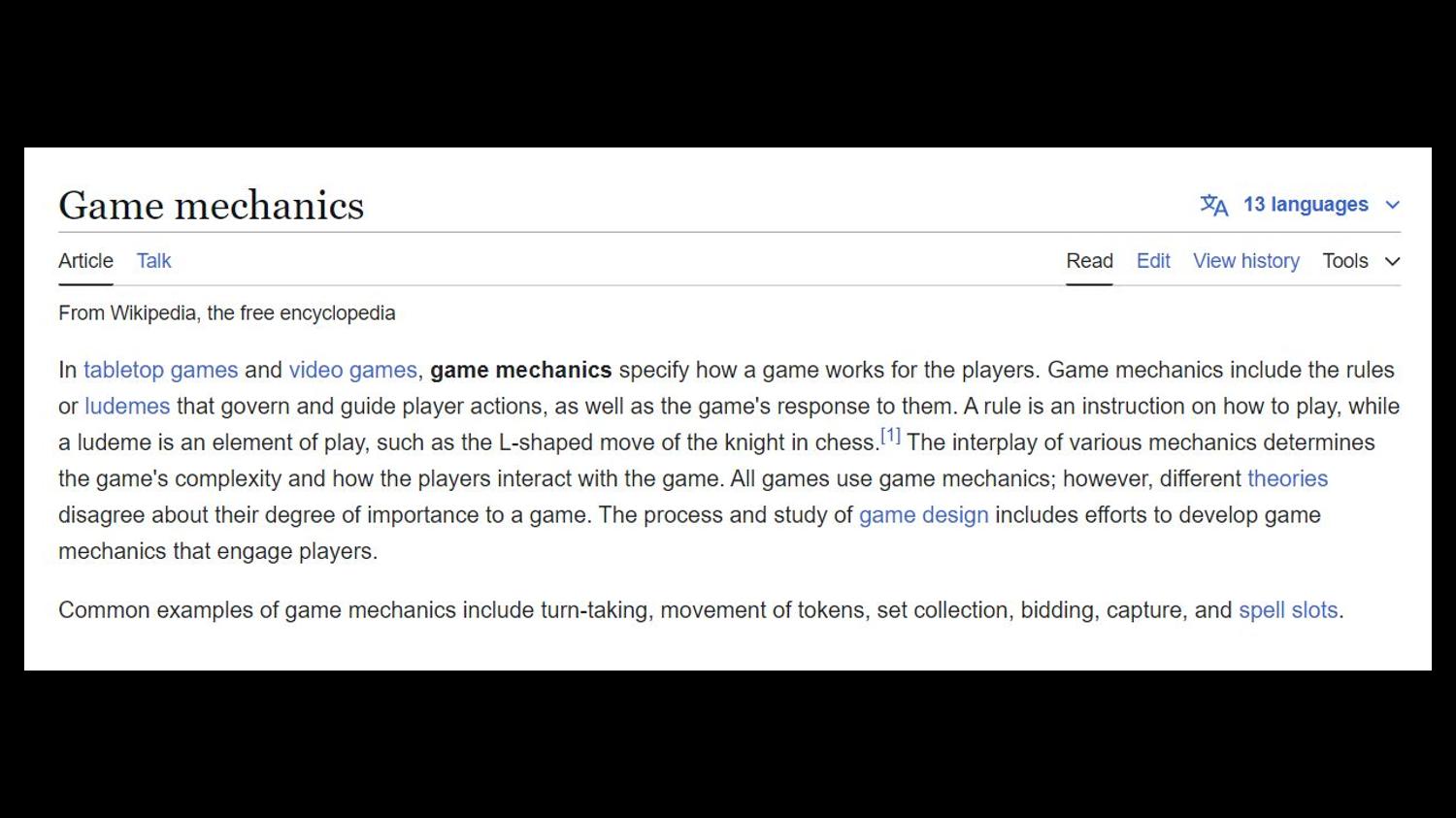
Task: Click the bolded game mechanics term
Action: [x=520, y=370]
